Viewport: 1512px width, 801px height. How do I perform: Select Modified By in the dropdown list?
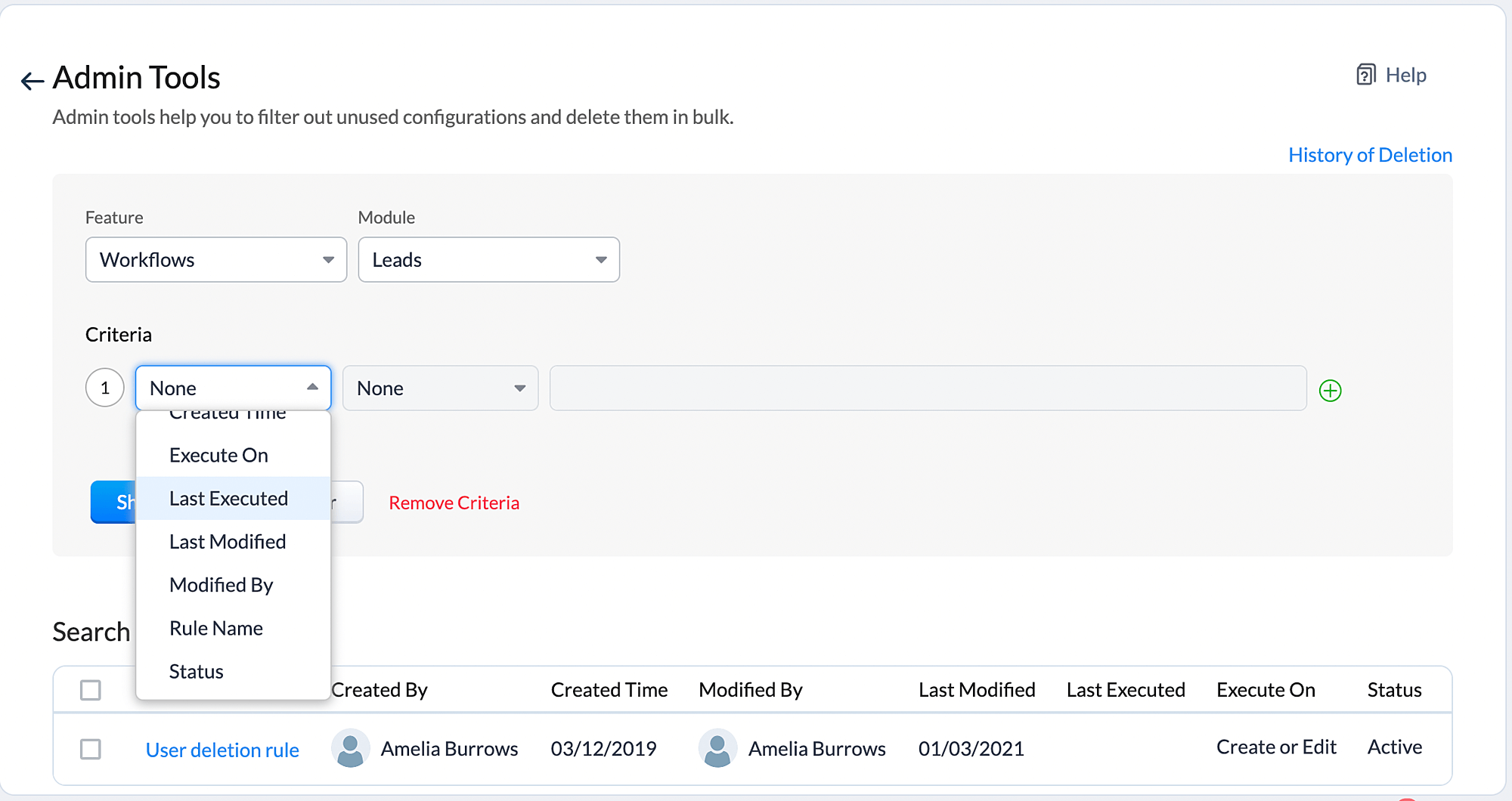221,585
